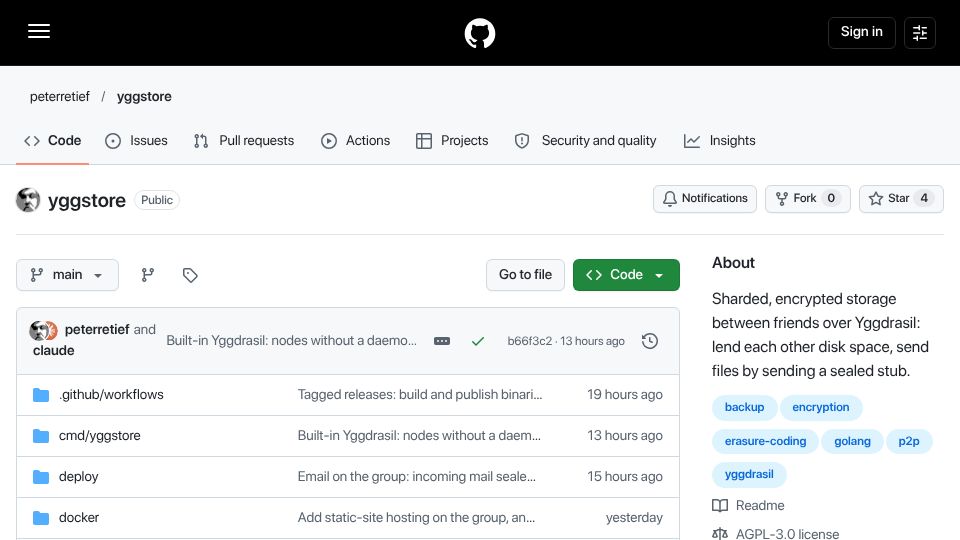This screenshot has height=540, width=960.
Task: Click the star count 4
Action: coord(924,198)
